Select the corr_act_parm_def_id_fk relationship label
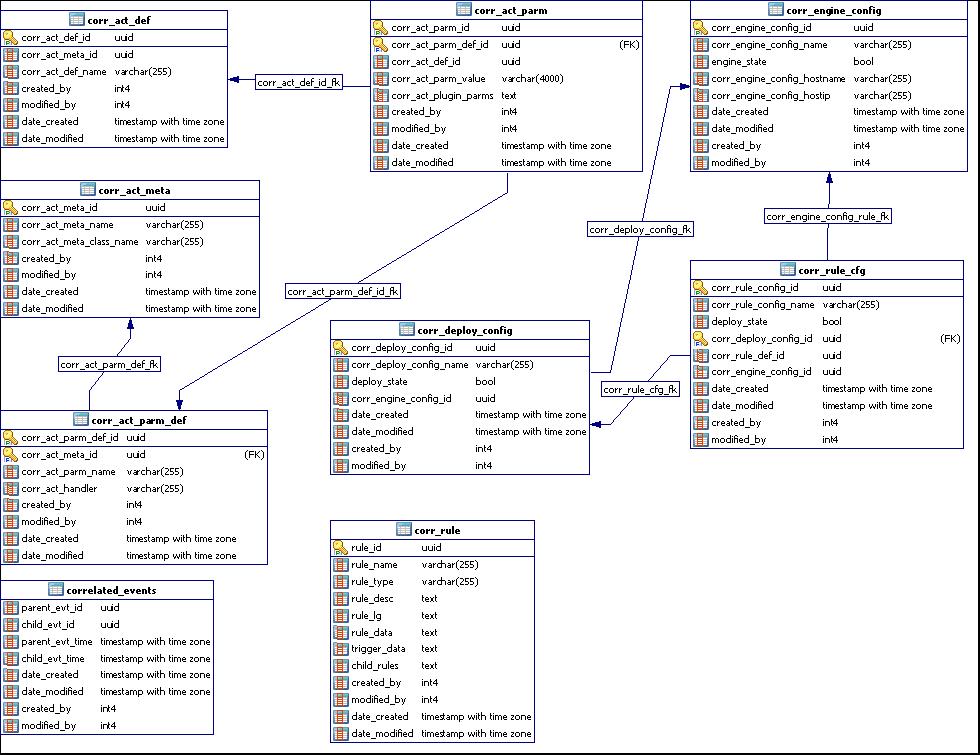Image resolution: width=980 pixels, height=755 pixels. 343,292
